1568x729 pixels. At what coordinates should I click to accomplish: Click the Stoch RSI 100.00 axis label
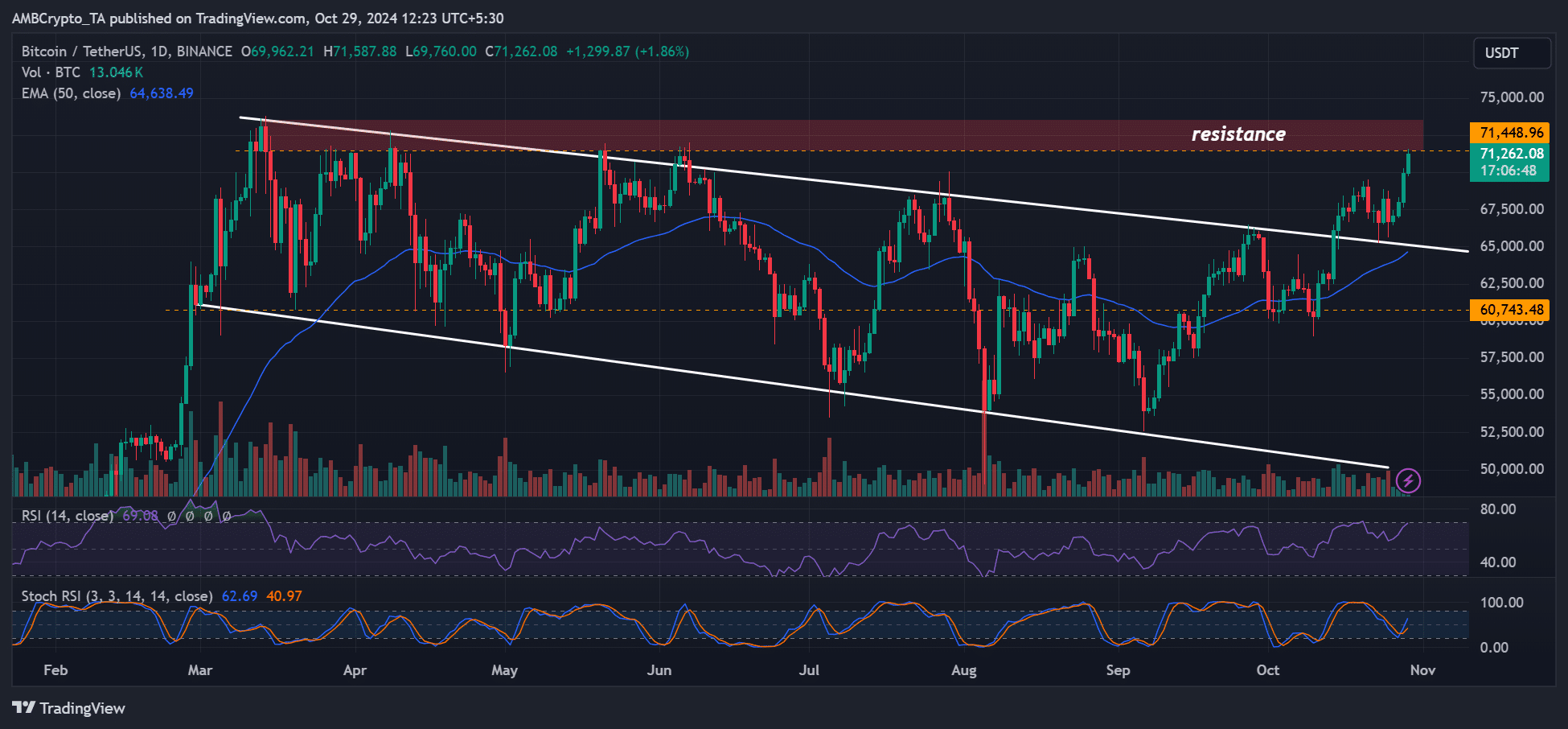pyautogui.click(x=1502, y=603)
